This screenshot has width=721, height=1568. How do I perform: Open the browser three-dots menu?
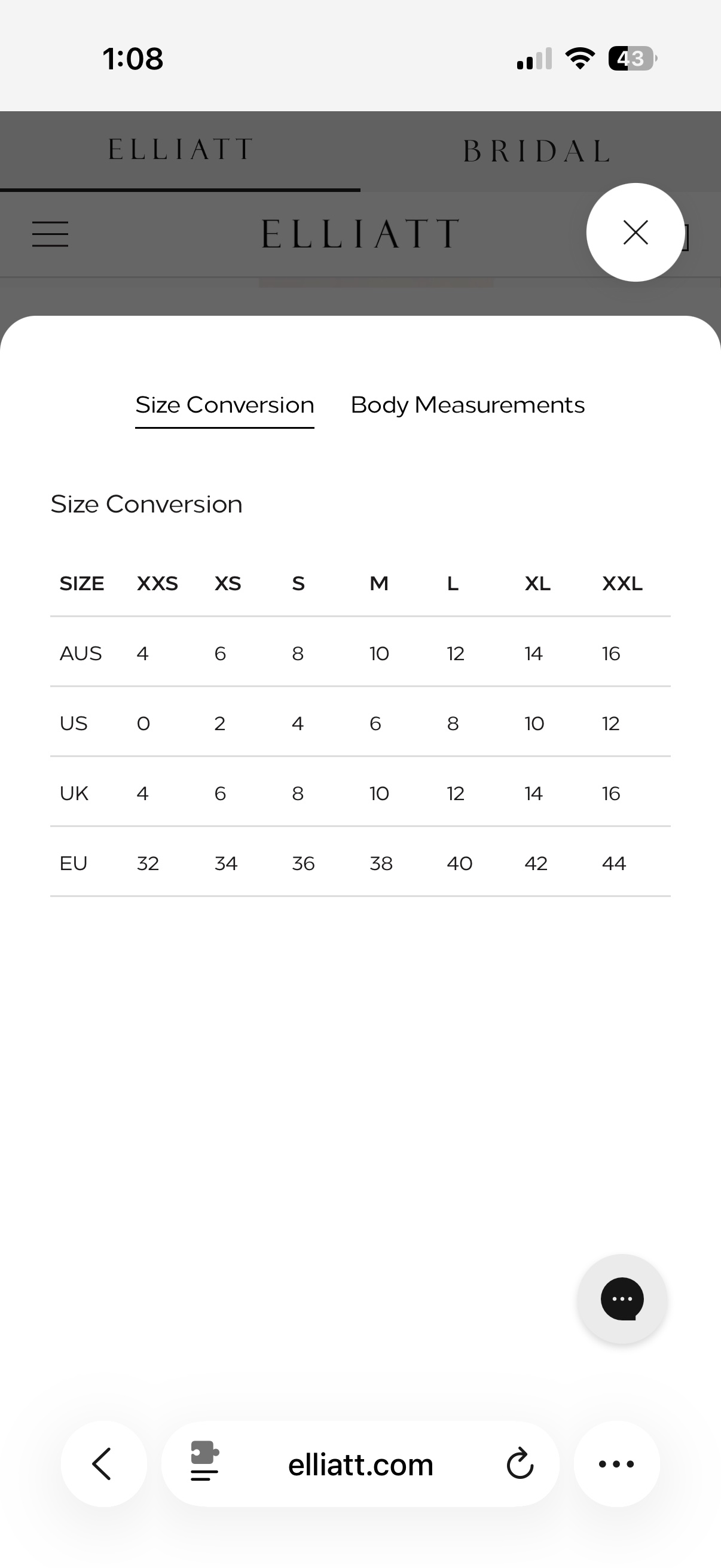click(616, 1464)
